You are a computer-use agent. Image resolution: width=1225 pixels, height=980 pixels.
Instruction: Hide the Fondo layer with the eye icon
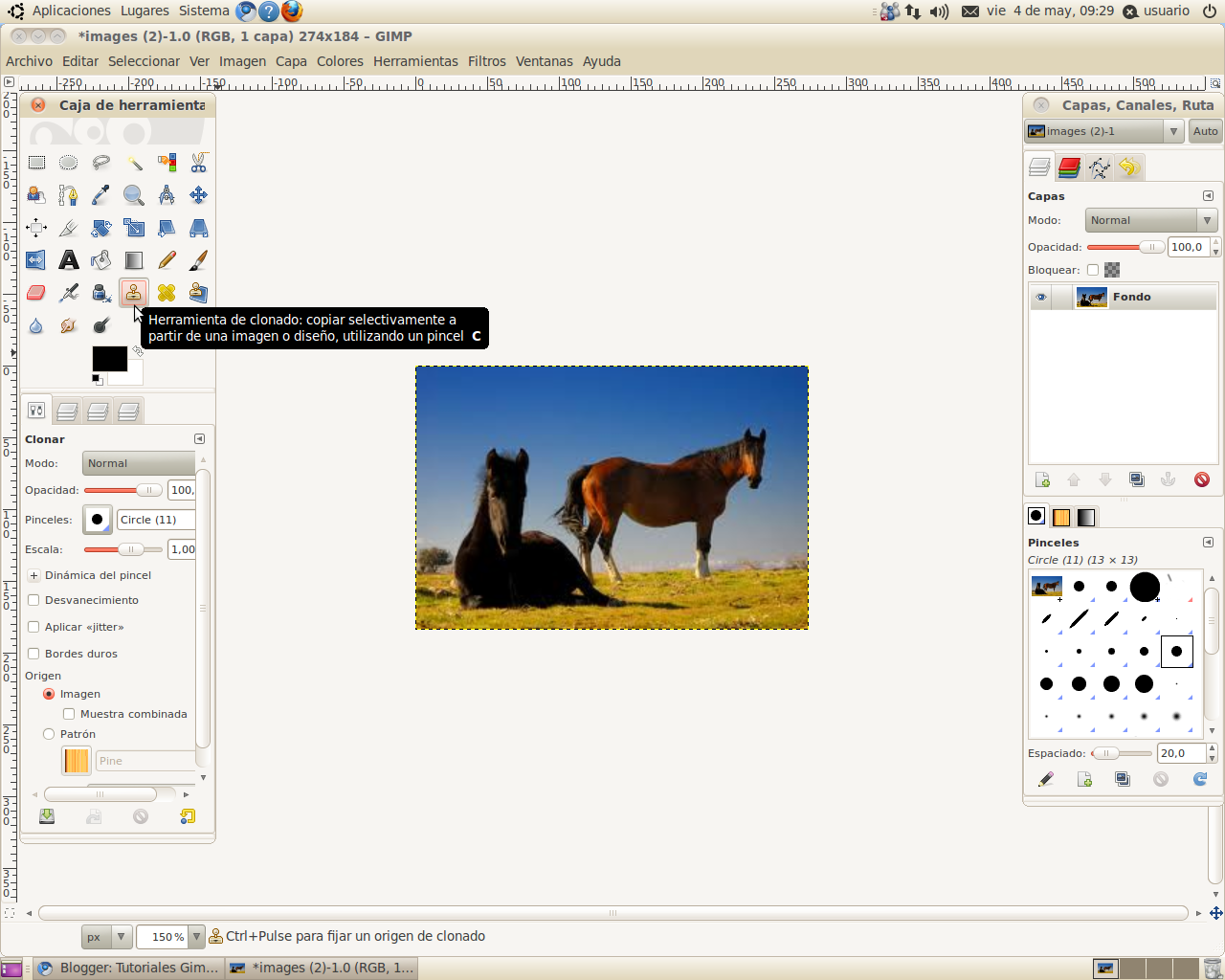pos(1041,298)
